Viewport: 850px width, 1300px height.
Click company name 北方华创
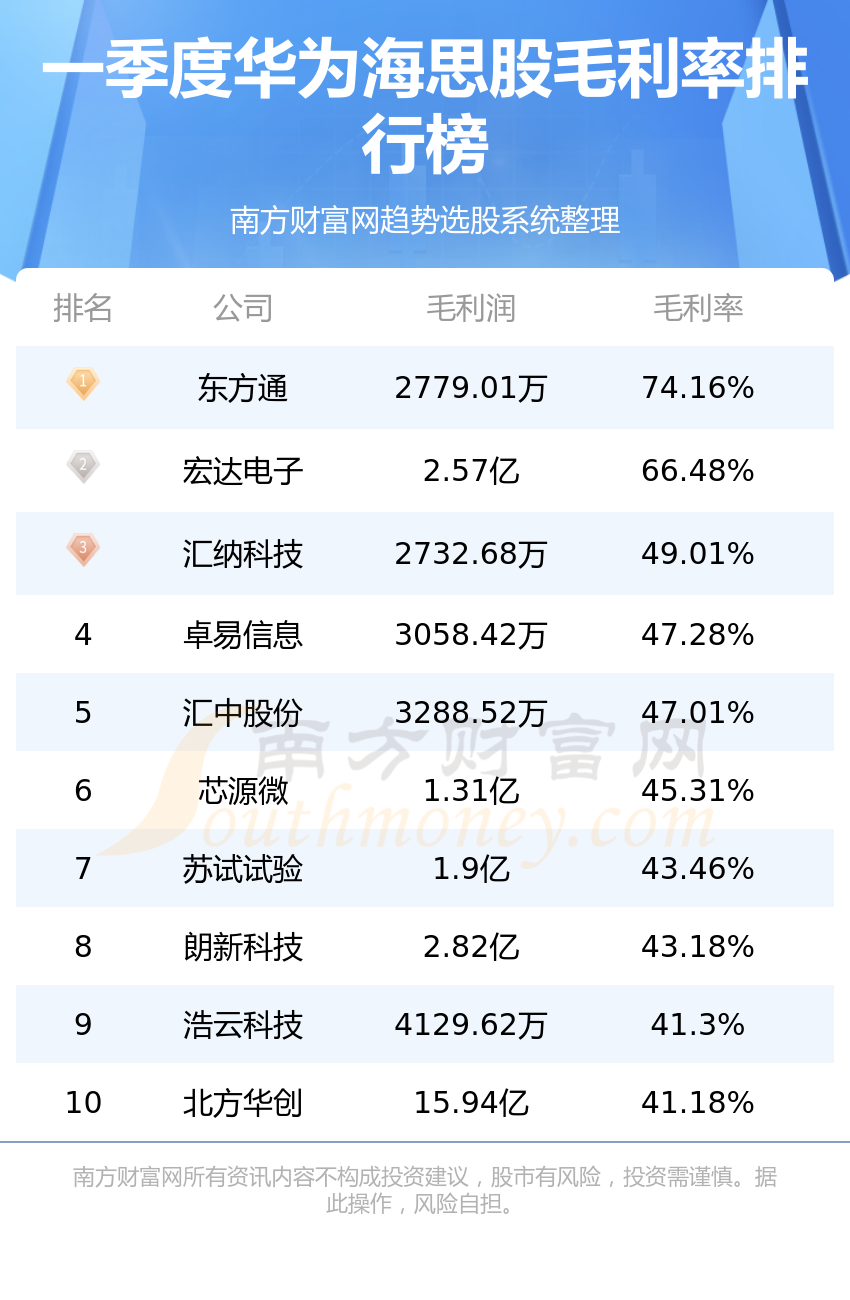[x=243, y=1103]
